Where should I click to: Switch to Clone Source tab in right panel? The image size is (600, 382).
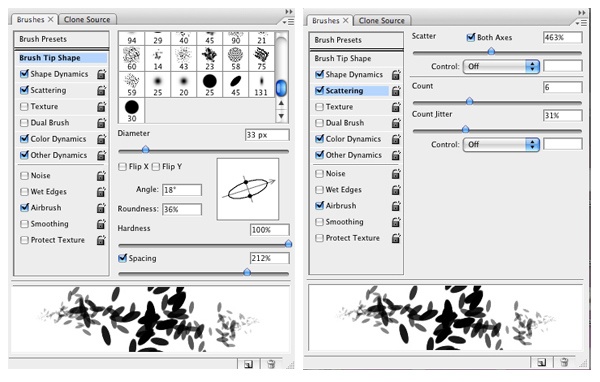pyautogui.click(x=382, y=21)
